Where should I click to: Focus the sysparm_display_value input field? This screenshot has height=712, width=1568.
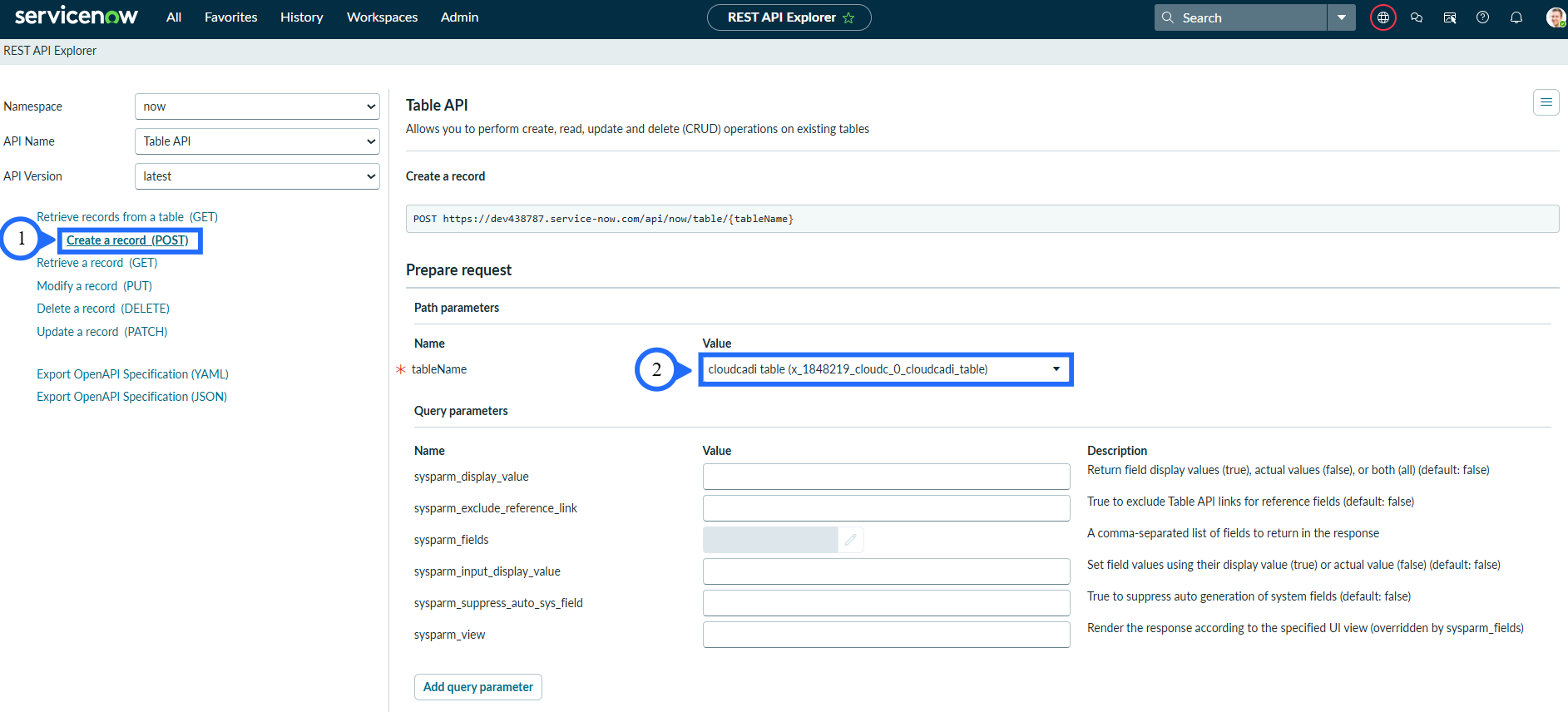[887, 477]
